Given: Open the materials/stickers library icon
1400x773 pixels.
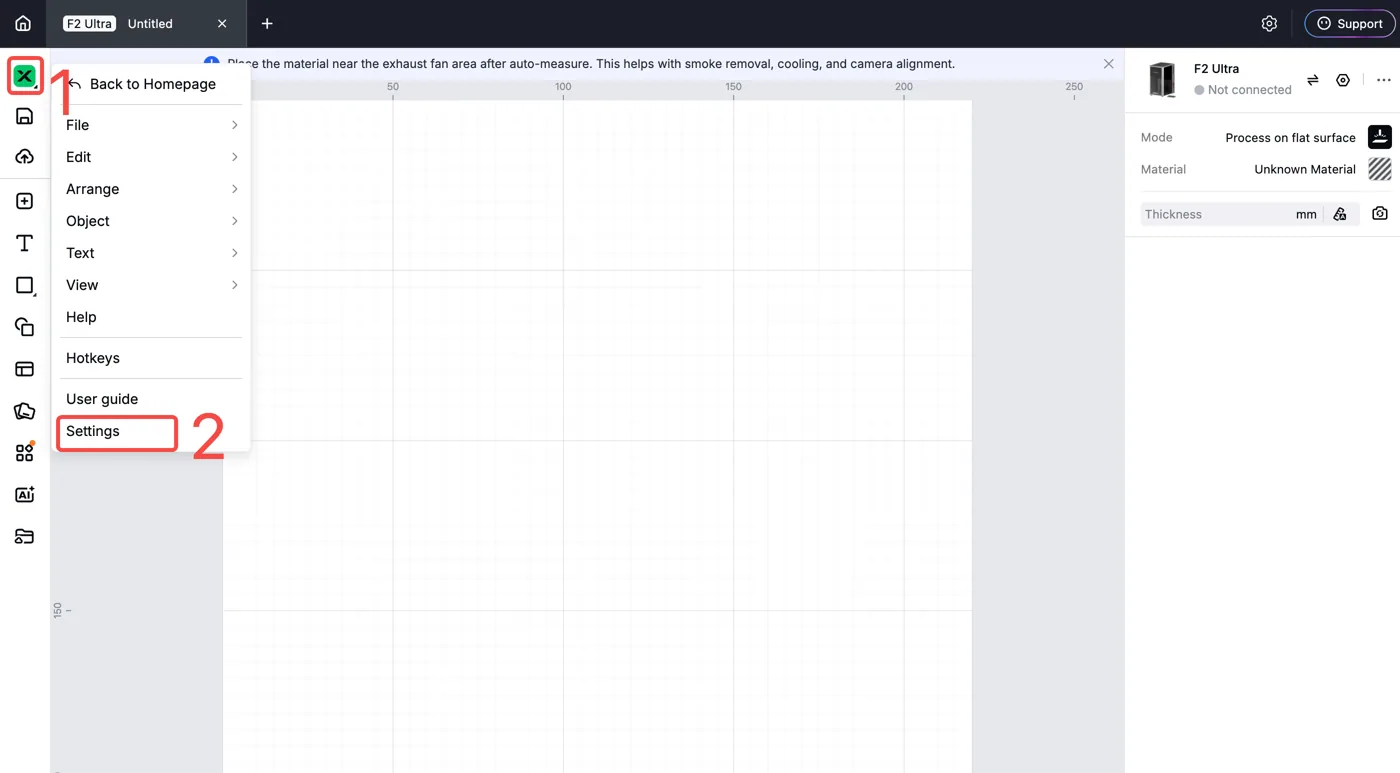Looking at the screenshot, I should [x=24, y=411].
